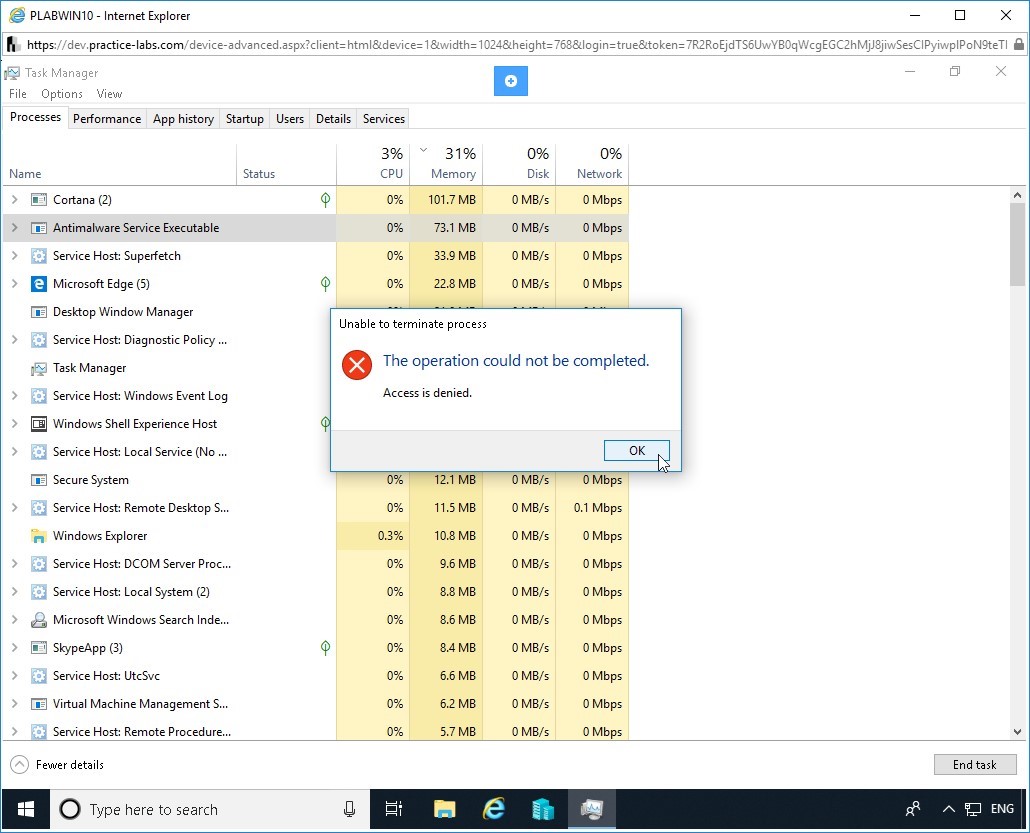This screenshot has height=833, width=1030.
Task: Click the green leaf icon beside Cortana
Action: [x=325, y=200]
